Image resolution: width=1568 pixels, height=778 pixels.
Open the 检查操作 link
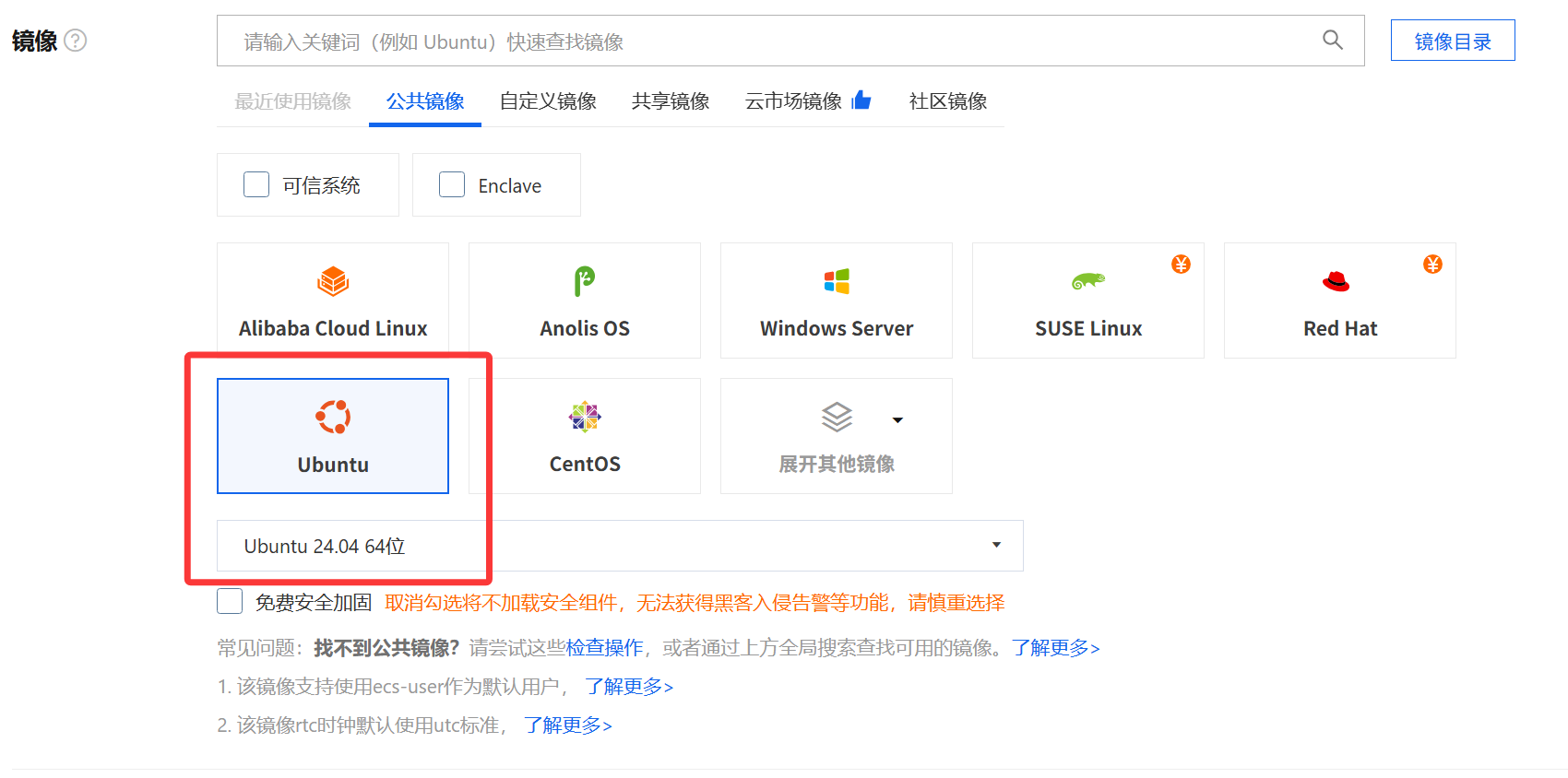[604, 648]
